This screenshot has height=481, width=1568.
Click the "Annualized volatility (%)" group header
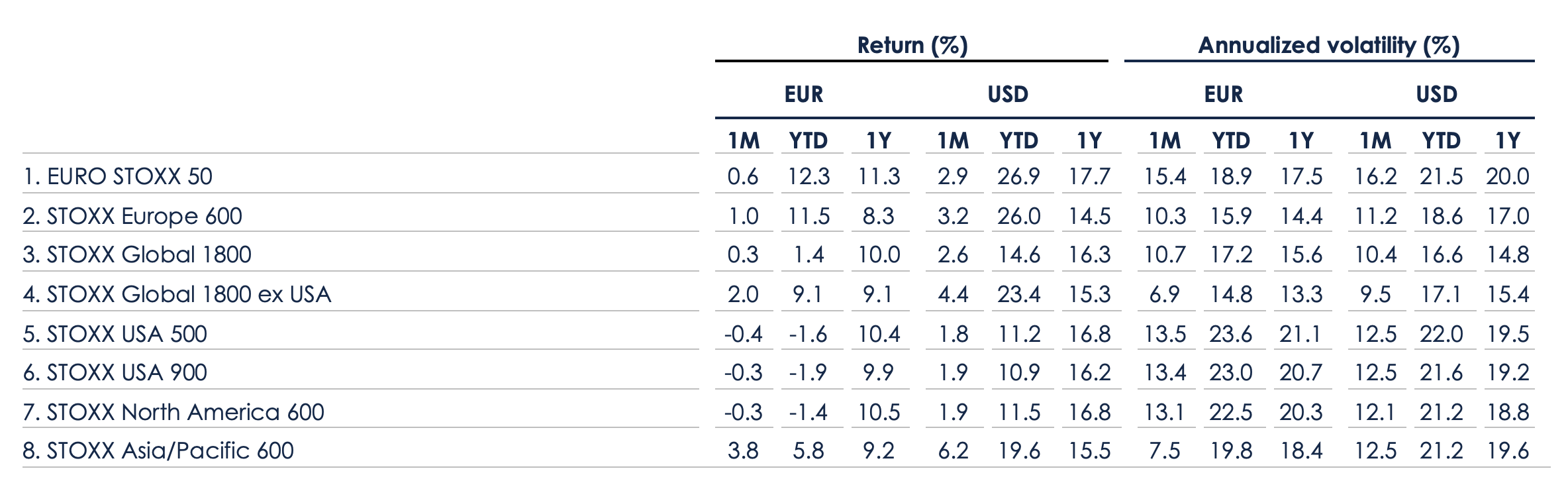(1328, 45)
